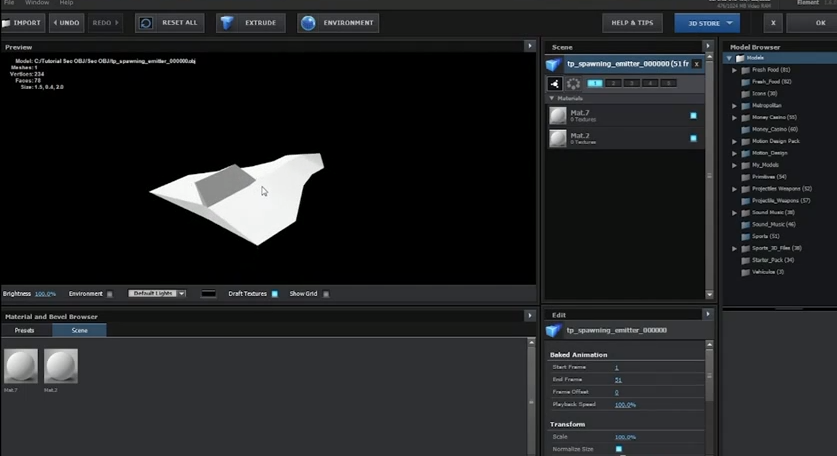Image resolution: width=837 pixels, height=456 pixels.
Task: Select Mat.2 sphere icon in Scene materials
Action: (558, 138)
